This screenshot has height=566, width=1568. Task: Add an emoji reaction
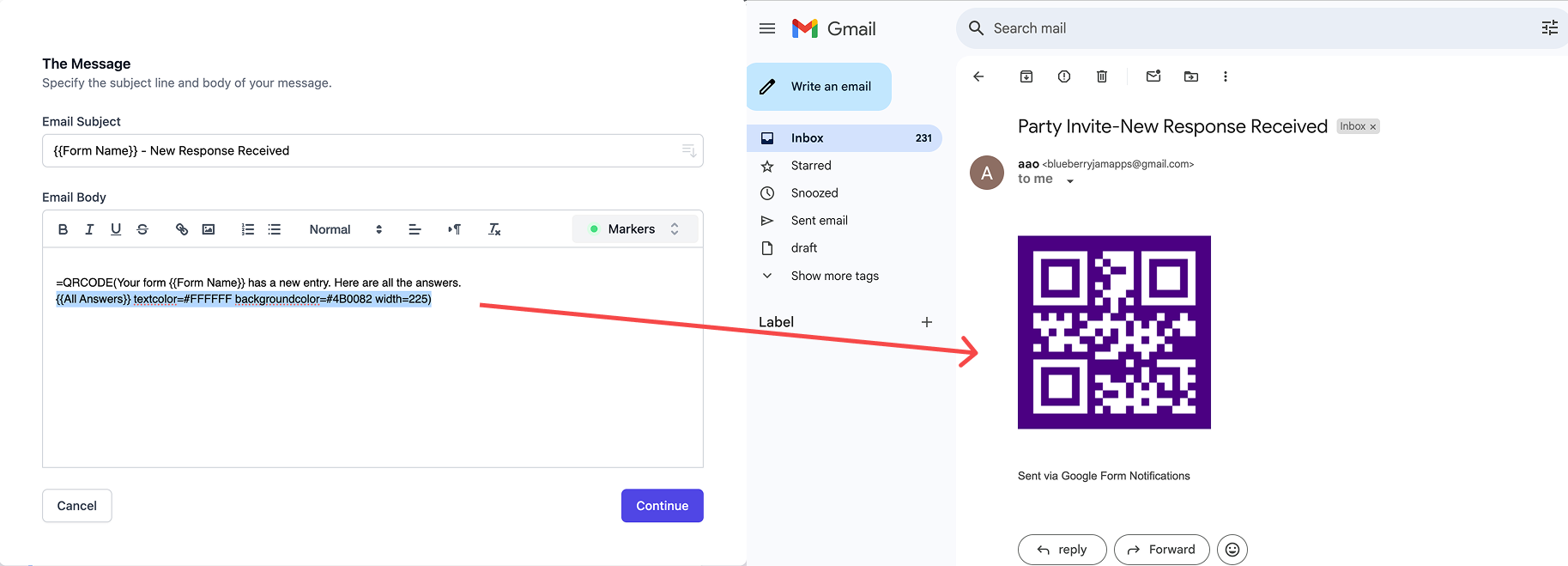tap(1232, 550)
